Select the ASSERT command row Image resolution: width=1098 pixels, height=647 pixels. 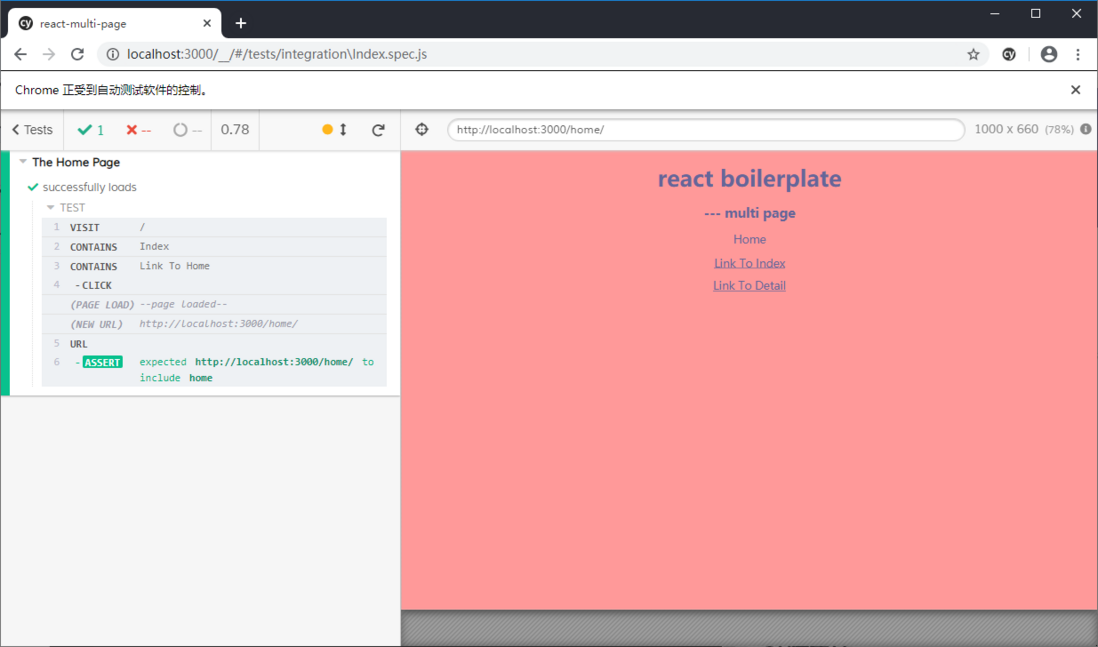click(x=214, y=370)
